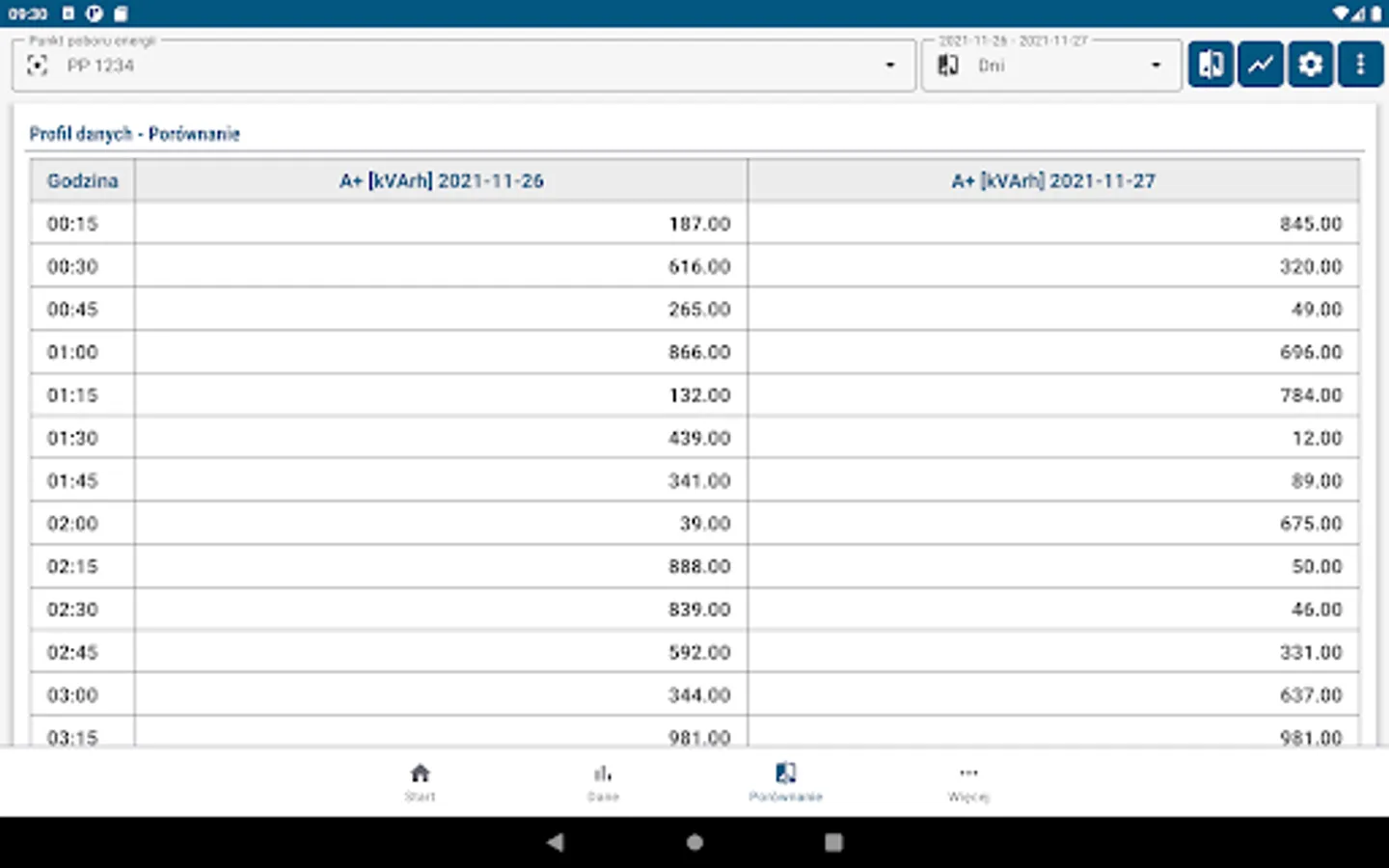This screenshot has width=1389, height=868.
Task: Click the value 46.00
Action: pos(1317,610)
